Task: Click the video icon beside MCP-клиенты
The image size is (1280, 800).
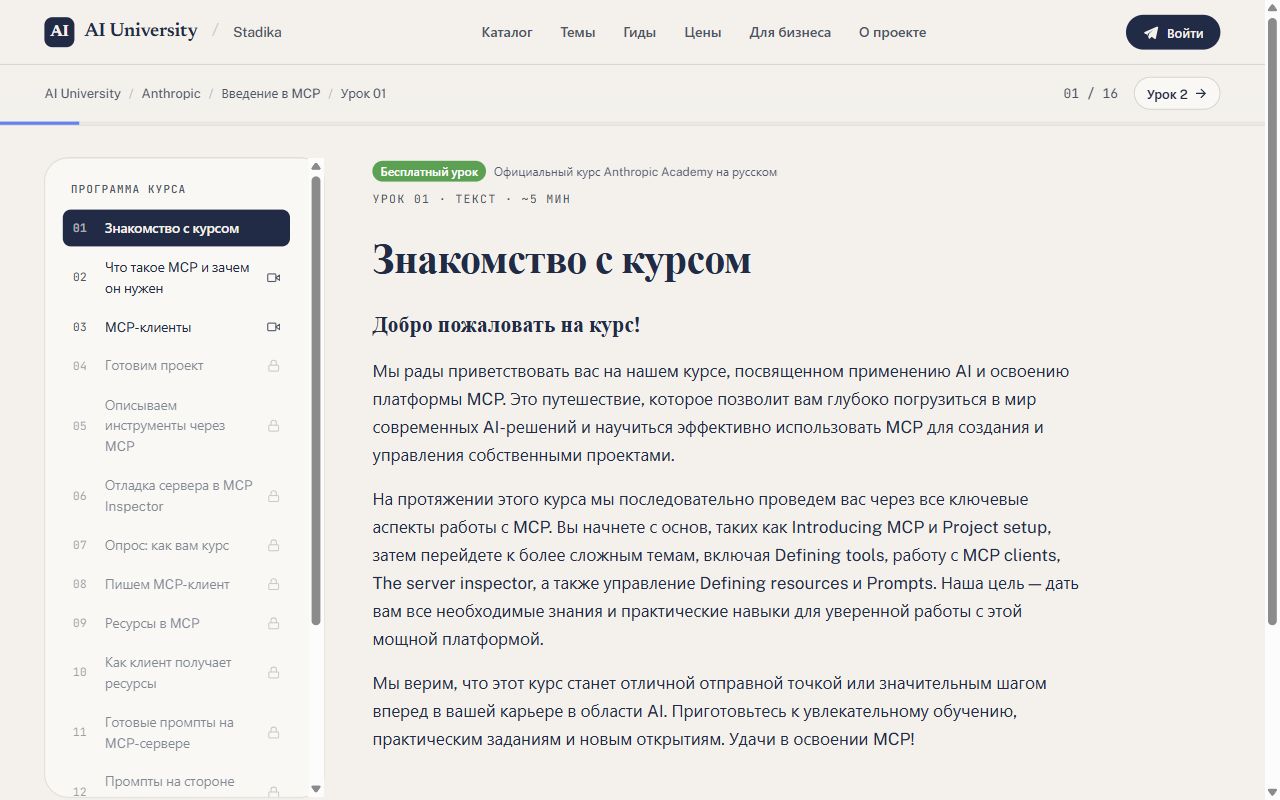Action: point(274,327)
